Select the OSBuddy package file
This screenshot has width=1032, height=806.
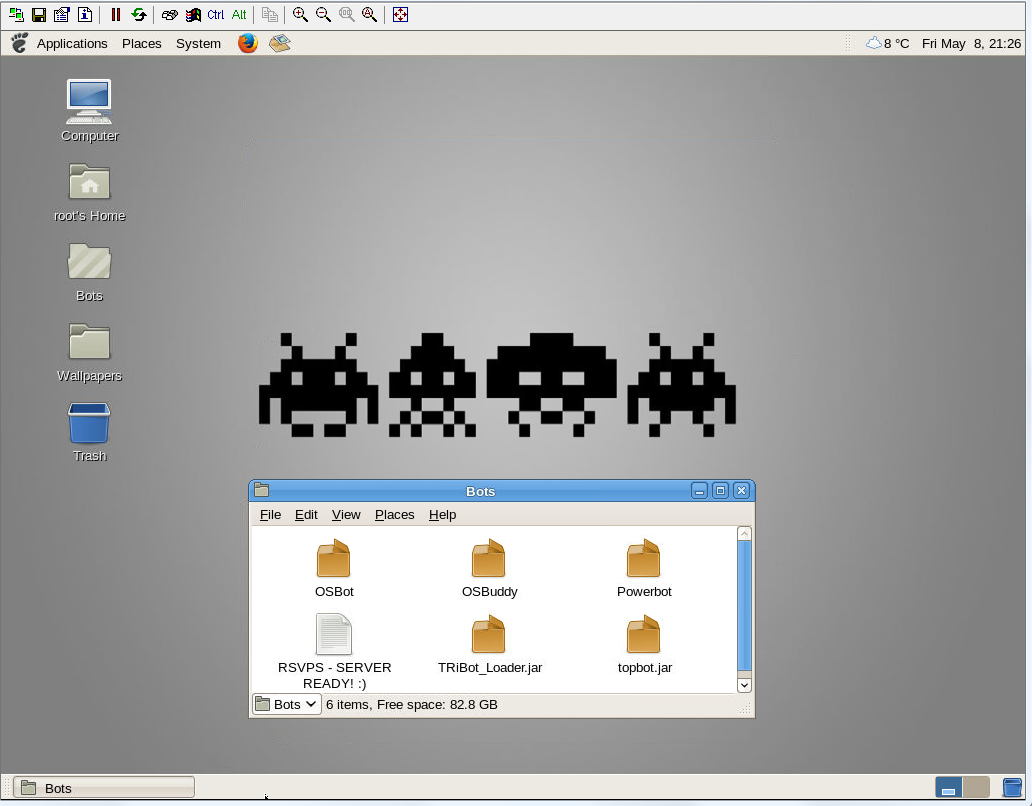[x=489, y=568]
